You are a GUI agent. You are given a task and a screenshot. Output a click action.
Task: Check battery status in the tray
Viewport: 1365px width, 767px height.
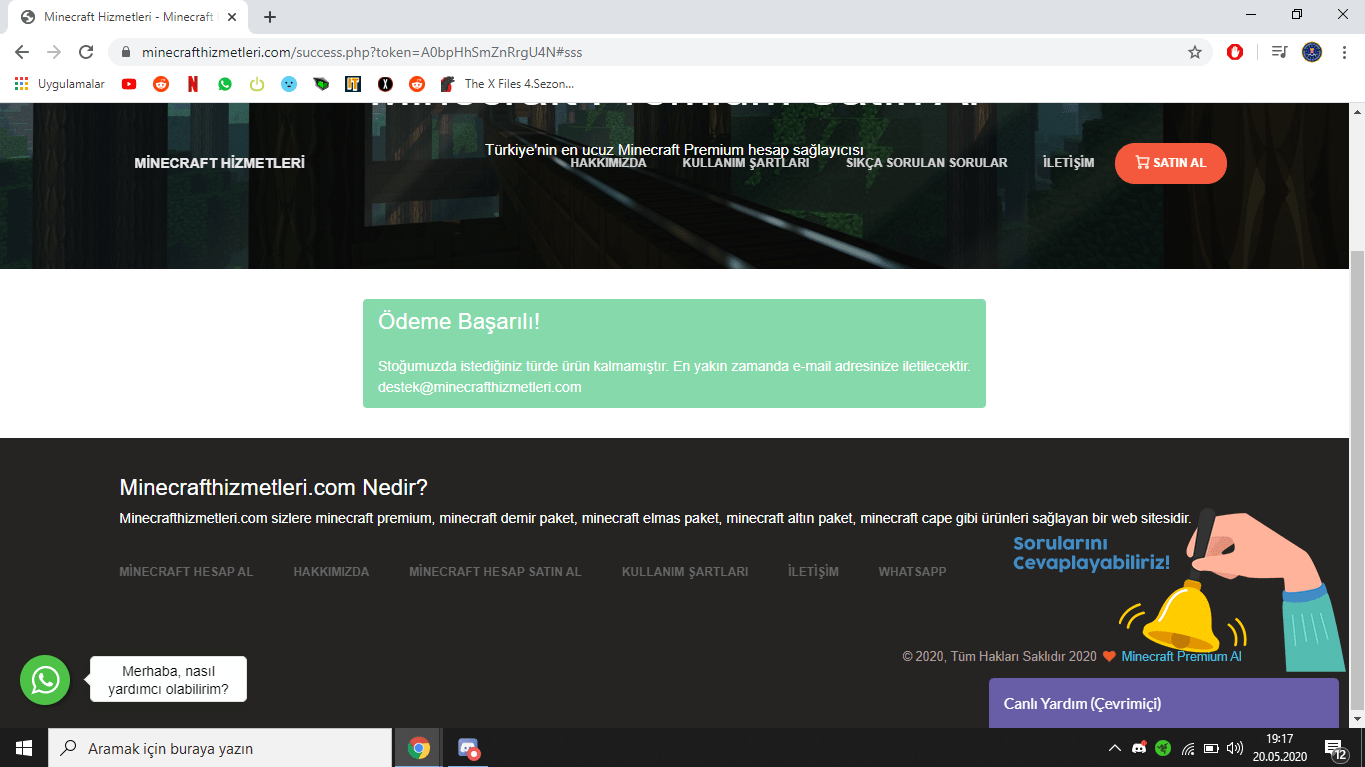(x=1211, y=748)
